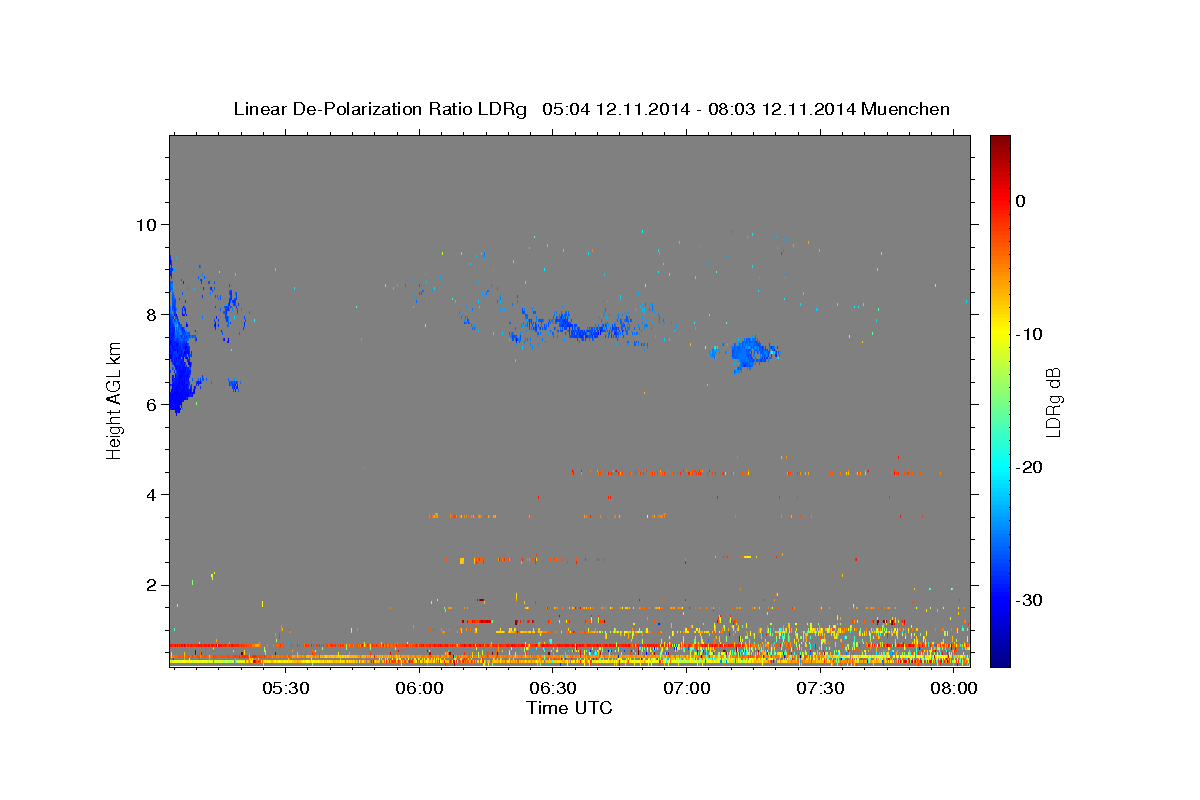Click the 'Muenchen' location in the title
Screen dimensions: 1200x800
(x=905, y=109)
